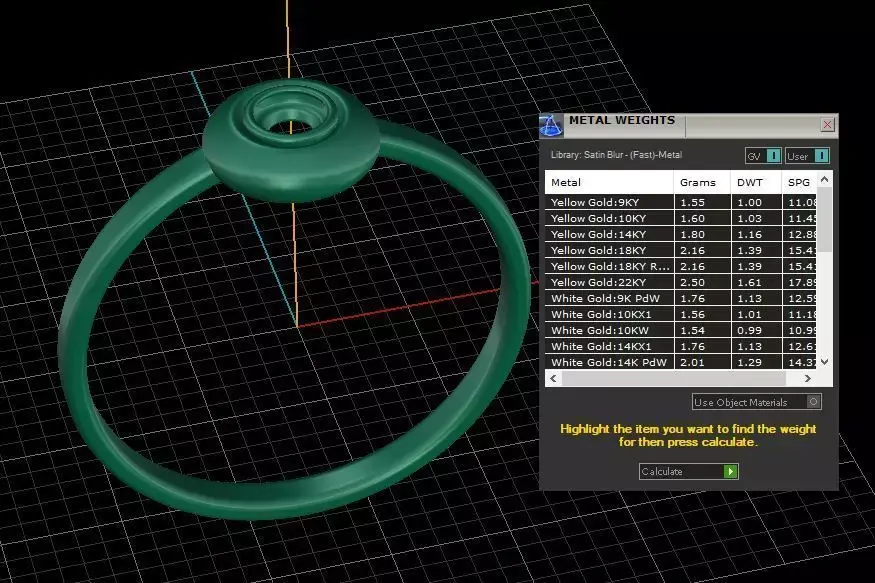The height and width of the screenshot is (583, 875).
Task: Click the 1.16 DWT cell
Action: click(x=756, y=234)
